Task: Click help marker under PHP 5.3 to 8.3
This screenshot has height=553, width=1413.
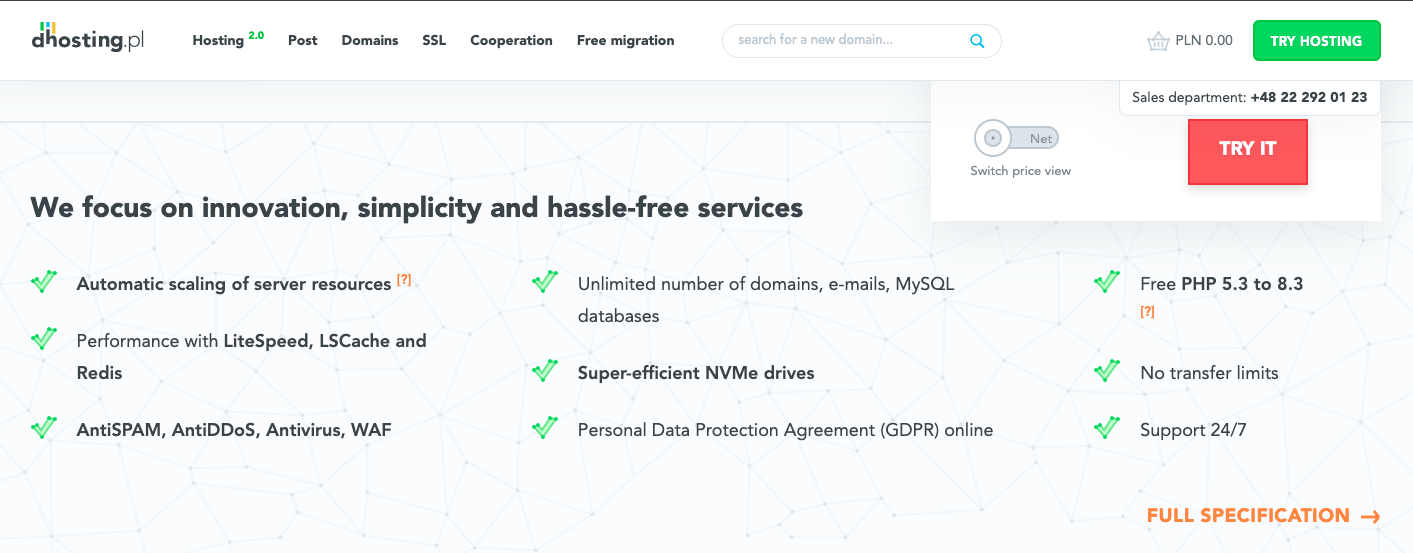Action: (x=1148, y=312)
